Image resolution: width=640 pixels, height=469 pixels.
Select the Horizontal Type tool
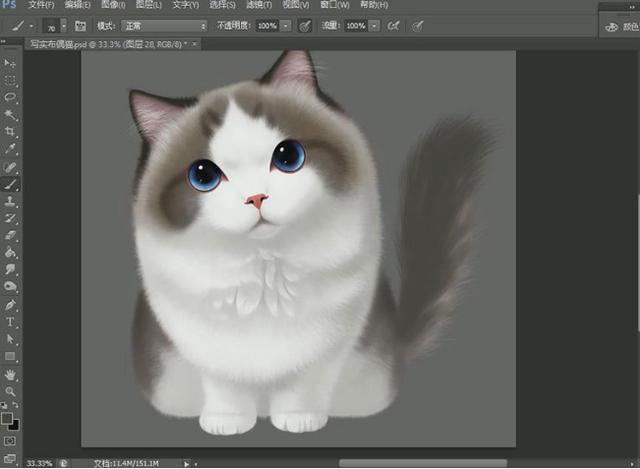11,322
